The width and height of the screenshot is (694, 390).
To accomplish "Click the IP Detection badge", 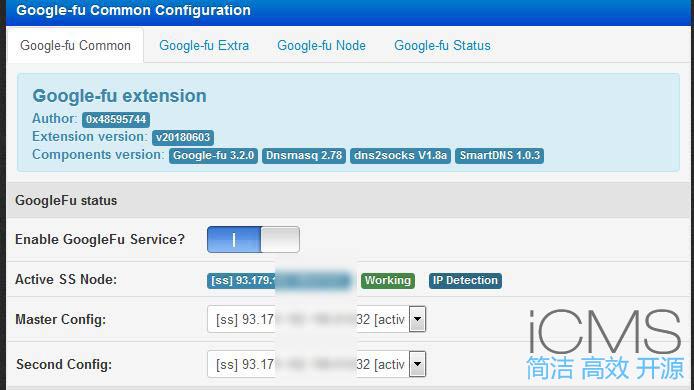I will pos(465,281).
